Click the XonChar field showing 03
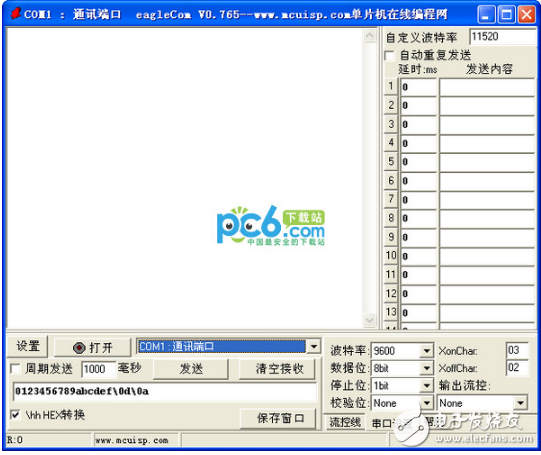541x455 pixels. 517,350
